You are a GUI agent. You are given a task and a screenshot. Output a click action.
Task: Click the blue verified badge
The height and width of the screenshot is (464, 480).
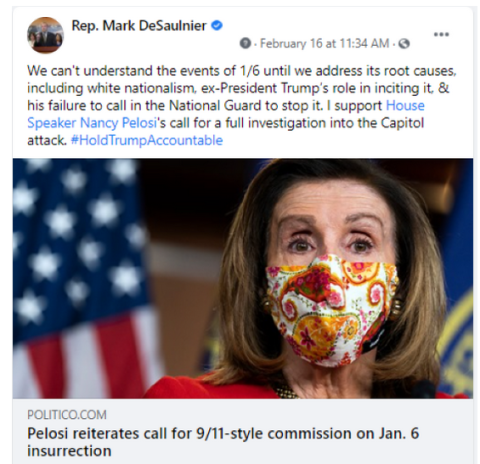coord(217,25)
